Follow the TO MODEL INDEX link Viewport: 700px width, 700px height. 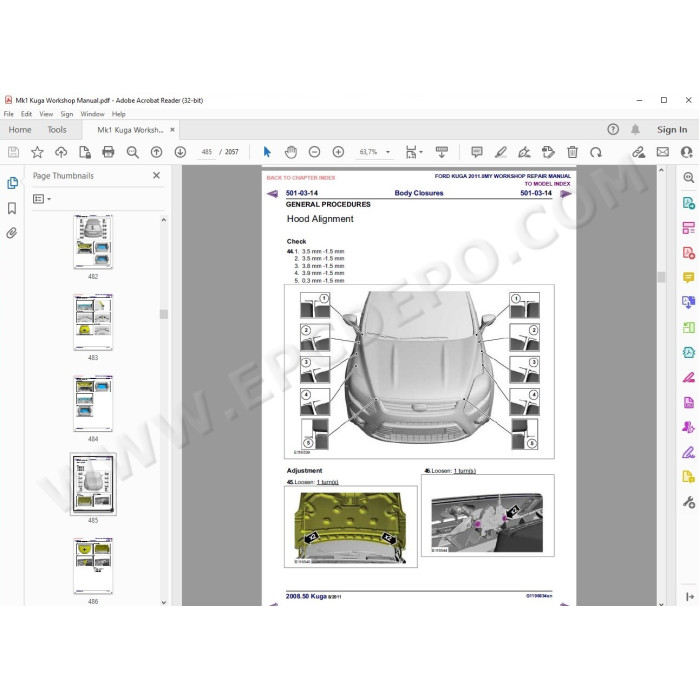click(547, 183)
